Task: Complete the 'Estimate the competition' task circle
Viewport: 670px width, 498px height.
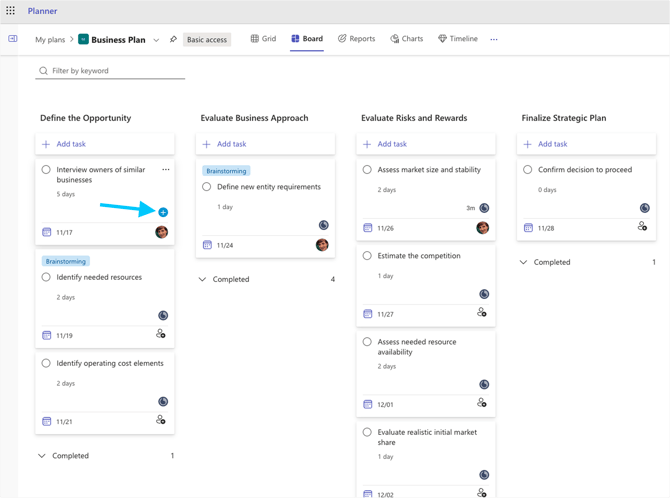Action: [367, 256]
